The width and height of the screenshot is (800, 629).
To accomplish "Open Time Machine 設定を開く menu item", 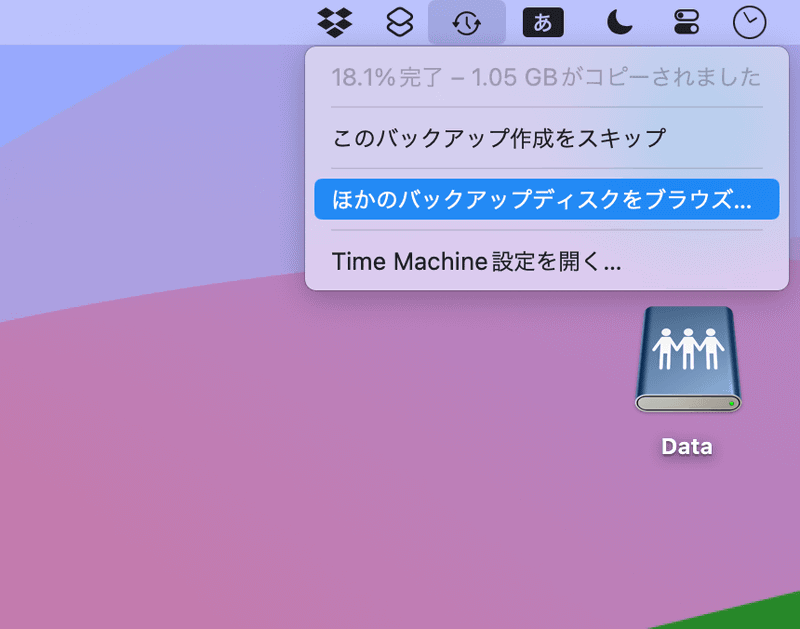I will [x=546, y=261].
